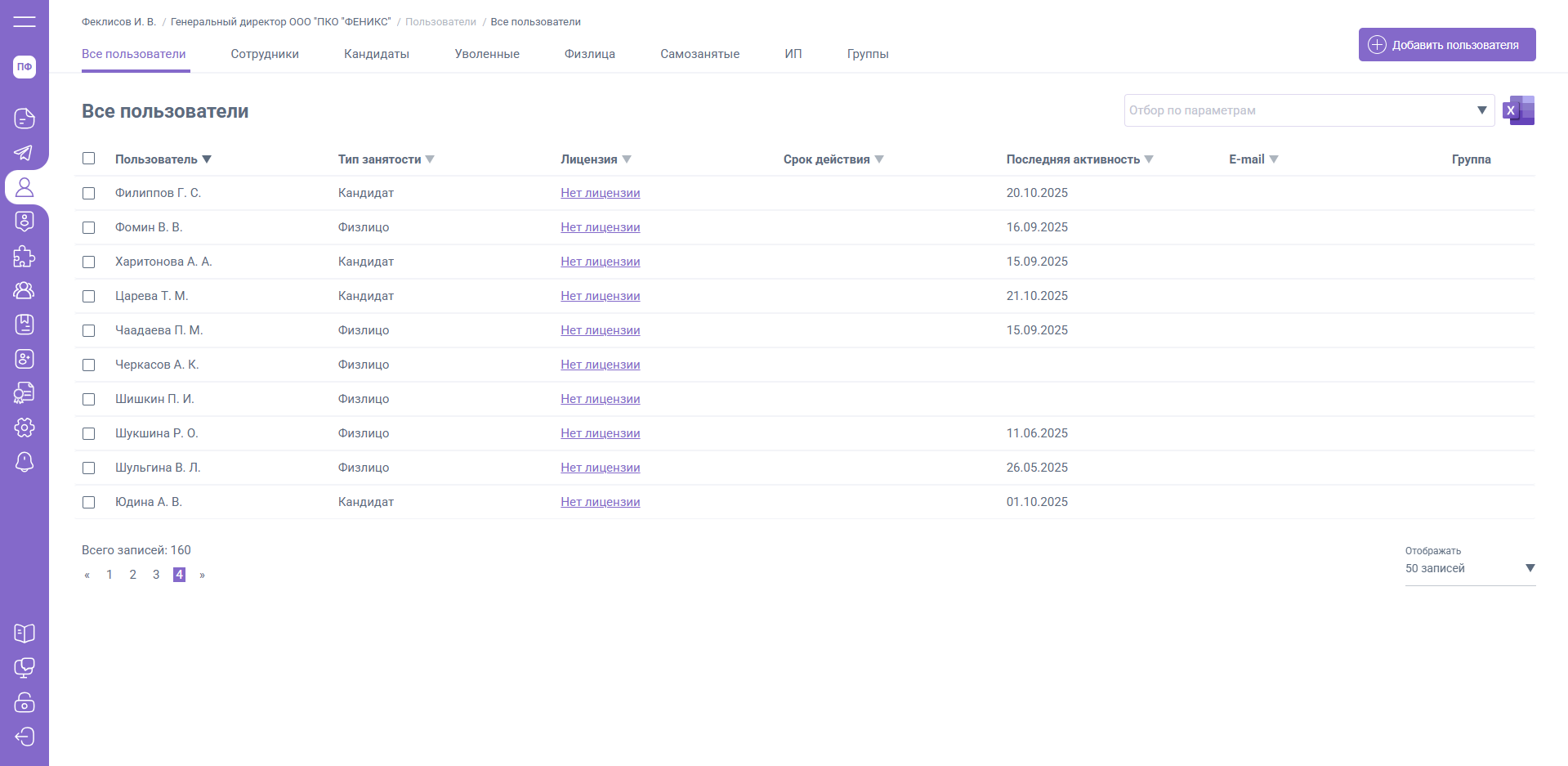Open the hamburger menu in sidebar
The height and width of the screenshot is (766, 1568).
pos(25,21)
